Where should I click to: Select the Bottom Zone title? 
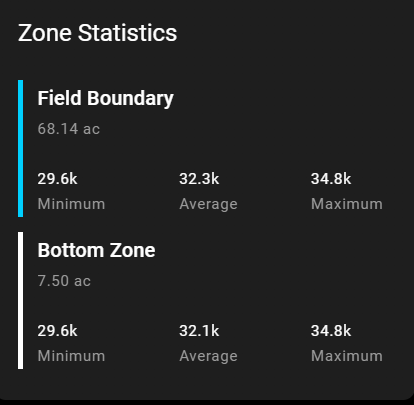96,250
